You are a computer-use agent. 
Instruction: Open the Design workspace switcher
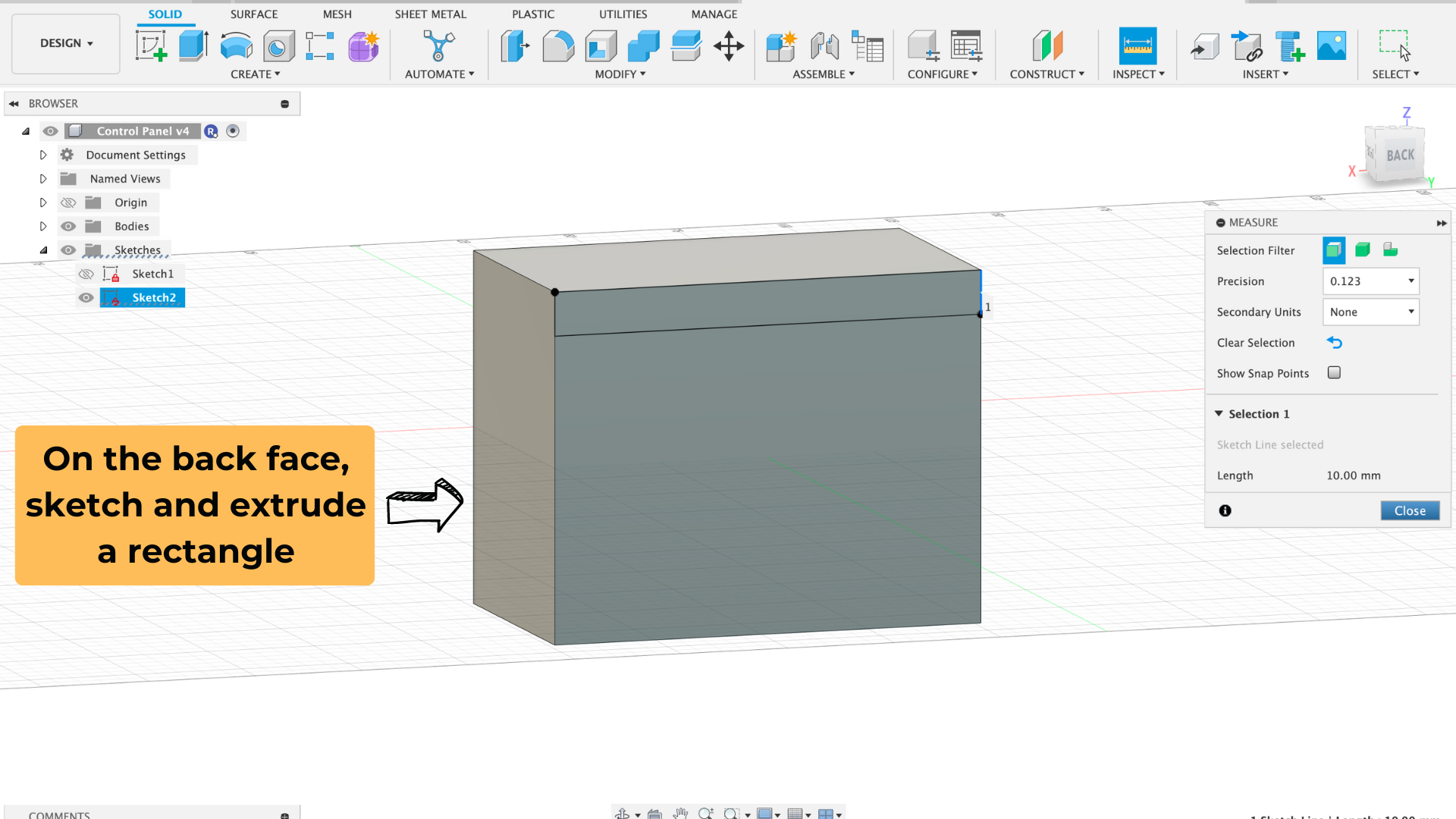click(66, 43)
